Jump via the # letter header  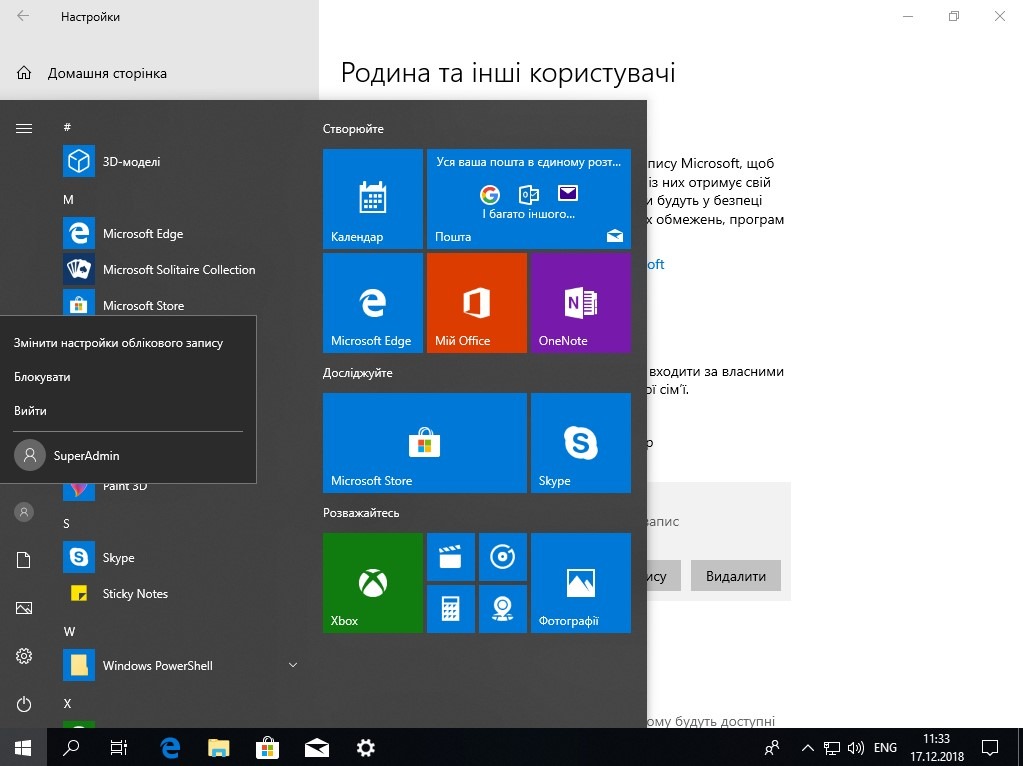click(x=67, y=127)
